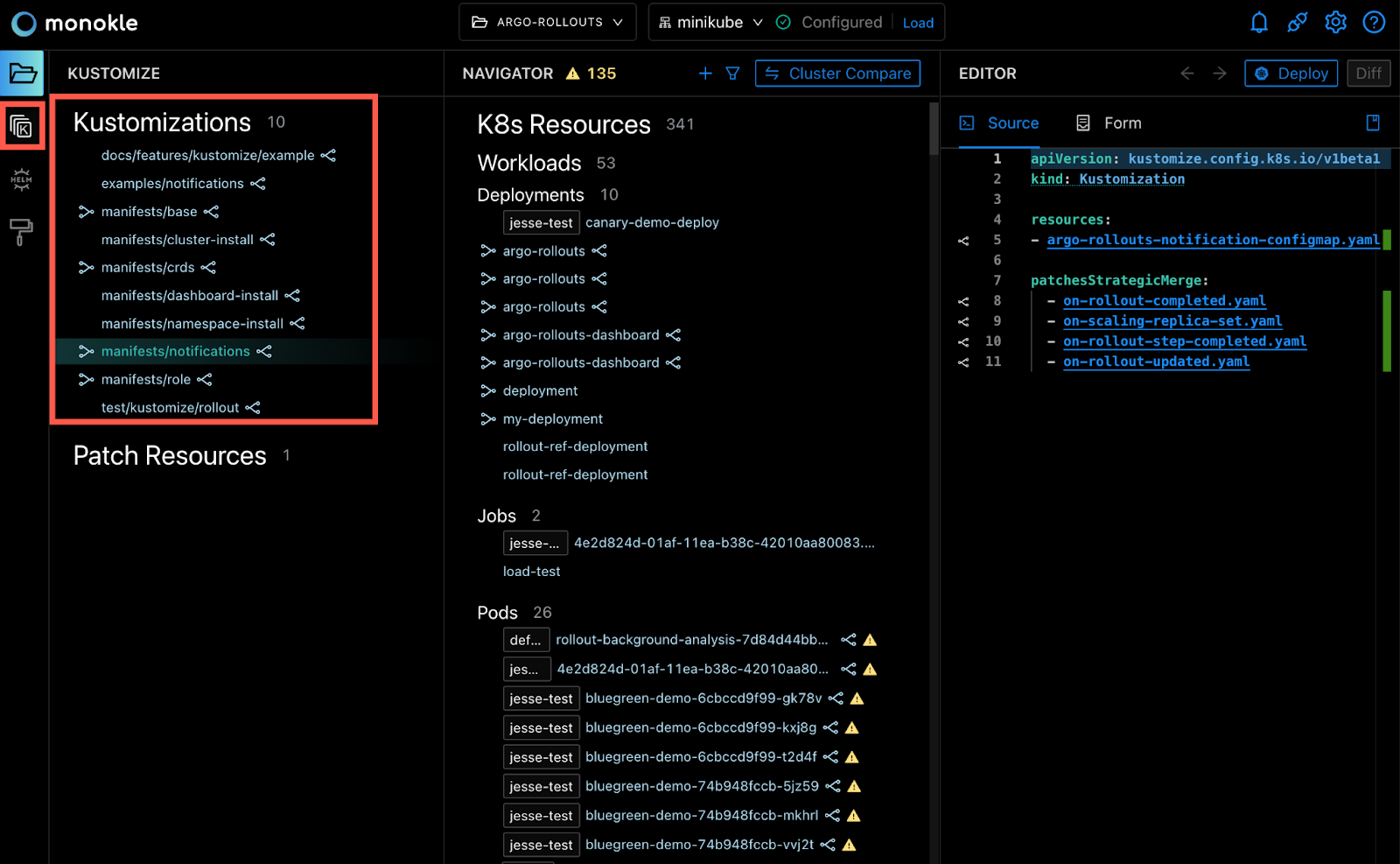Open the minikube cluster context dropdown
Screen dimensions: 1400x864
point(710,22)
